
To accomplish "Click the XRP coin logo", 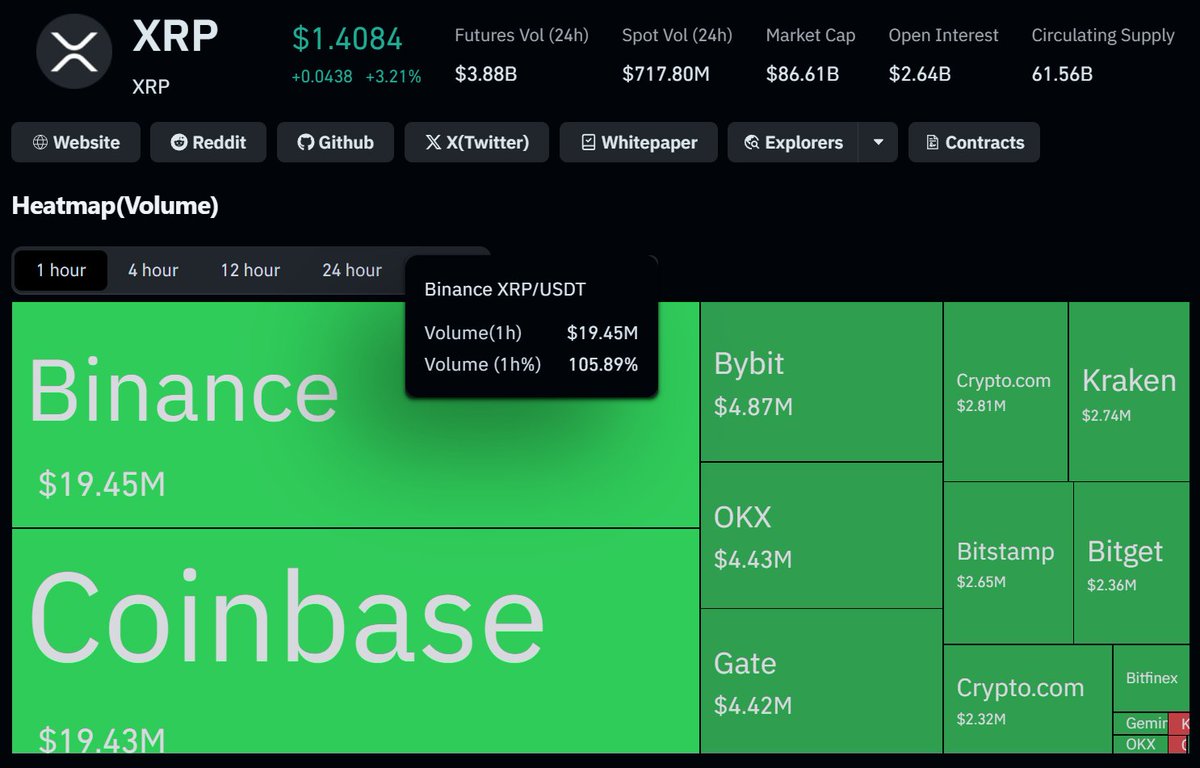I will (x=74, y=52).
